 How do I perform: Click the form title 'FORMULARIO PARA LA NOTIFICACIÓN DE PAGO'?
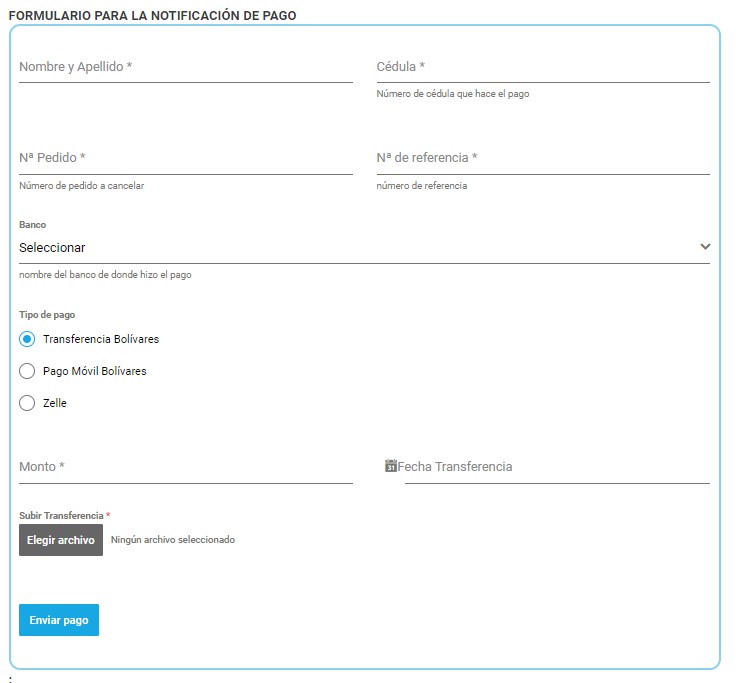click(x=153, y=15)
